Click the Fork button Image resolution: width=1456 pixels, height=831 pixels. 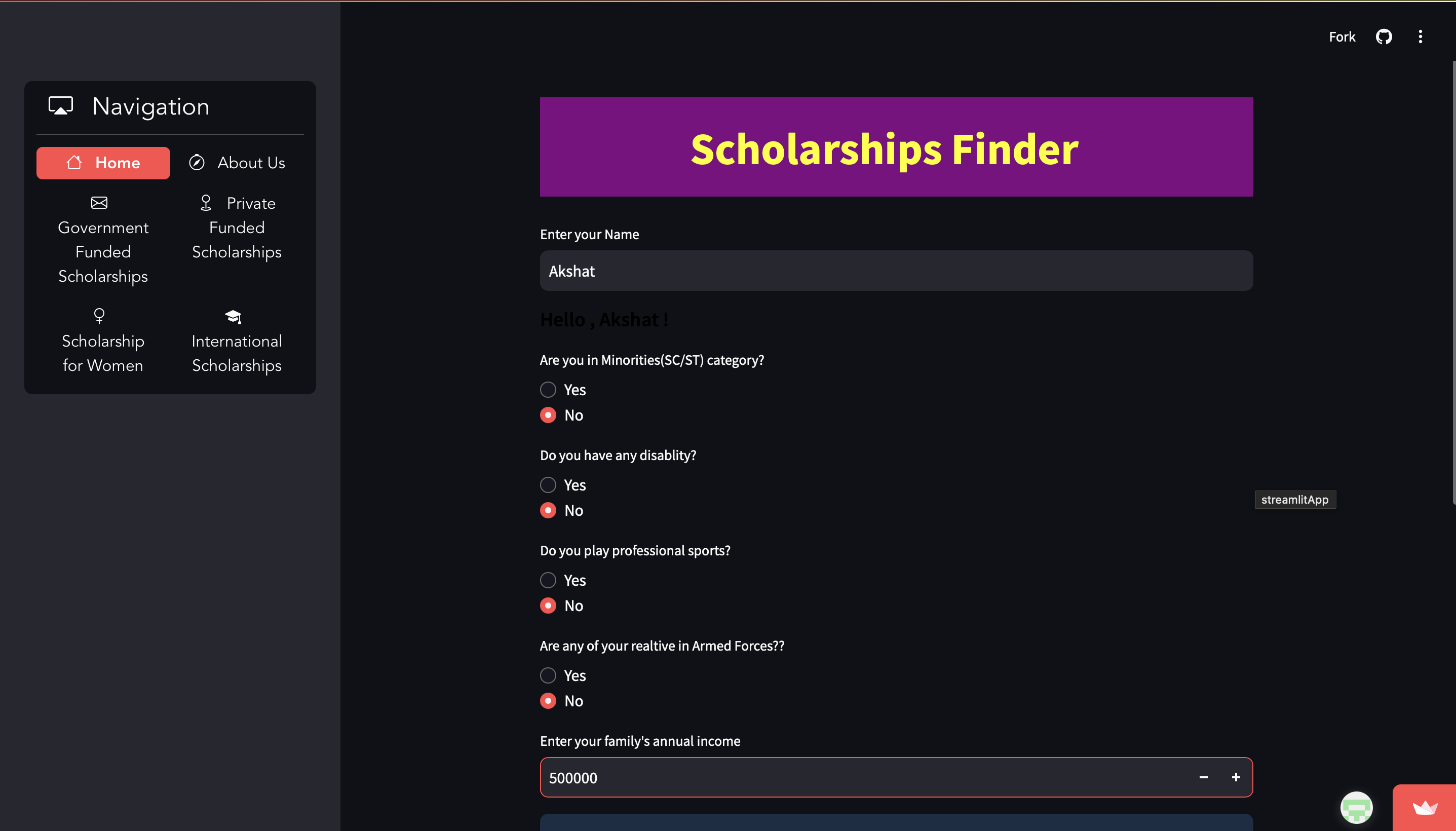[x=1342, y=37]
